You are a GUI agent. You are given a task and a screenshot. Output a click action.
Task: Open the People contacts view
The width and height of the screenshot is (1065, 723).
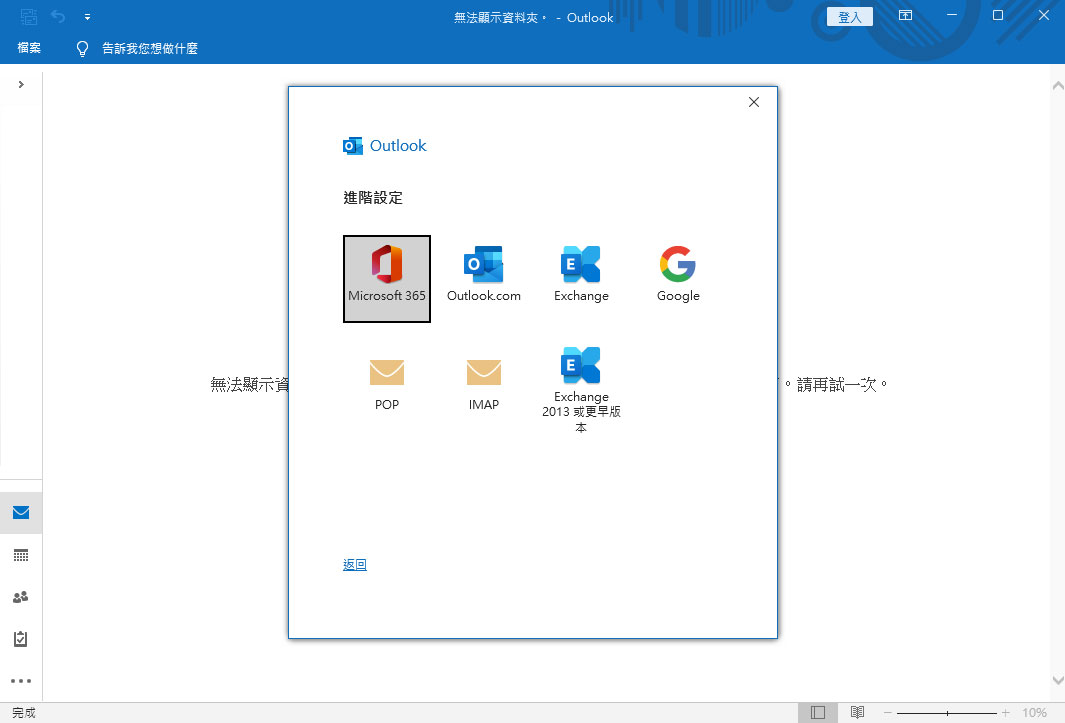click(x=21, y=597)
